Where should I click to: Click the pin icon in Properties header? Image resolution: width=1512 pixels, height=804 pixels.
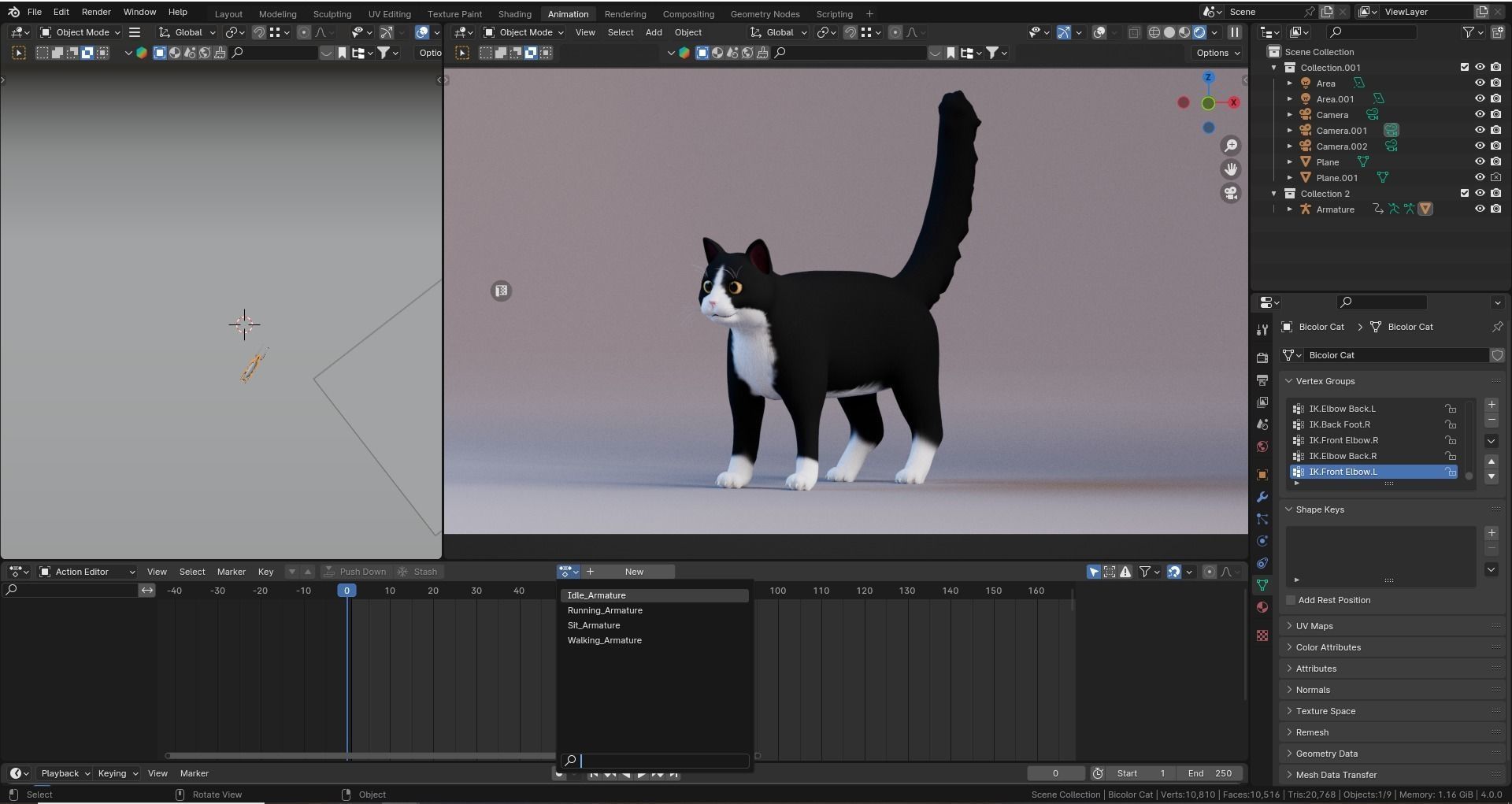(1497, 327)
